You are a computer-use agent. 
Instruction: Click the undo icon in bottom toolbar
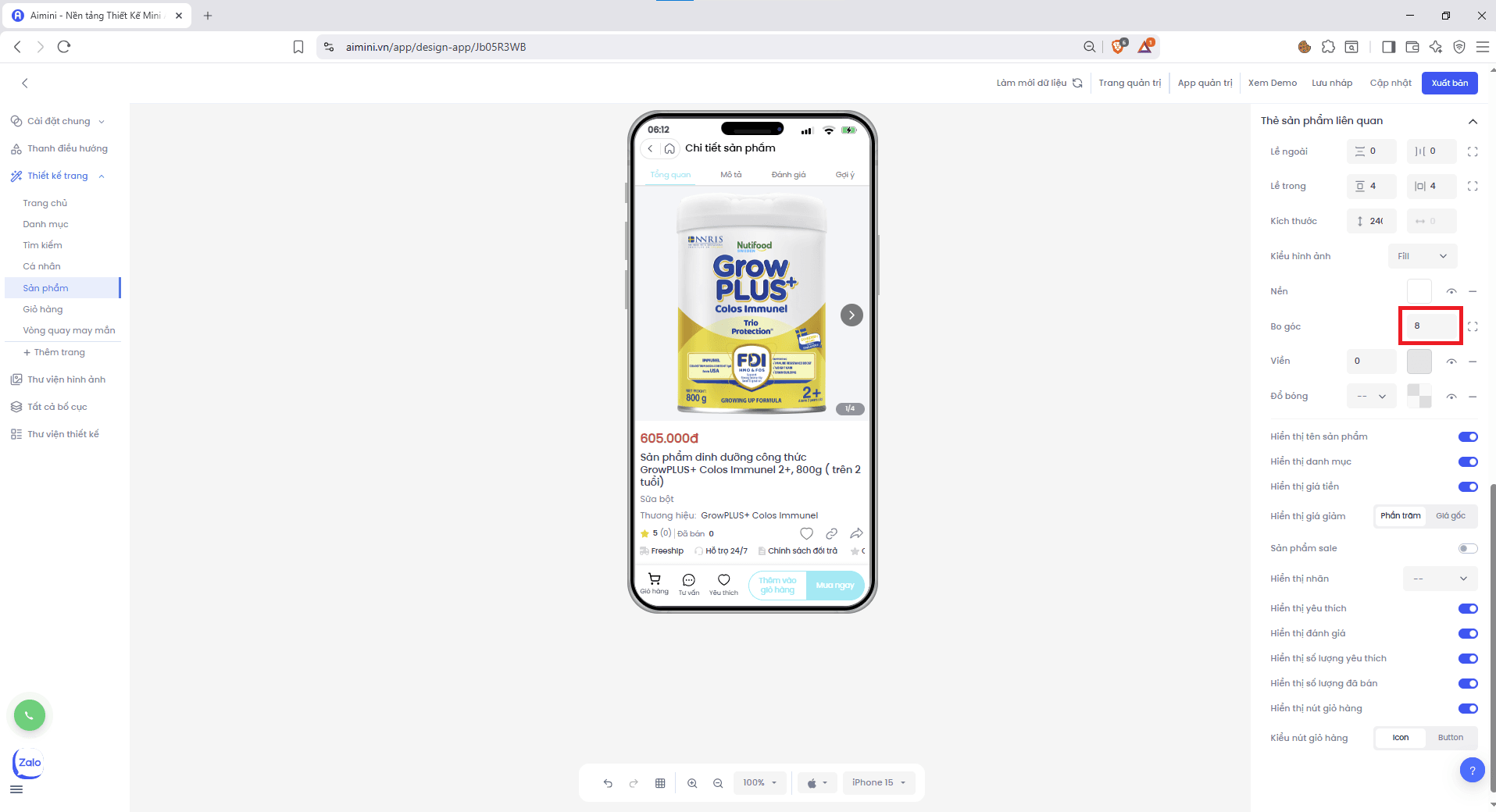(608, 783)
